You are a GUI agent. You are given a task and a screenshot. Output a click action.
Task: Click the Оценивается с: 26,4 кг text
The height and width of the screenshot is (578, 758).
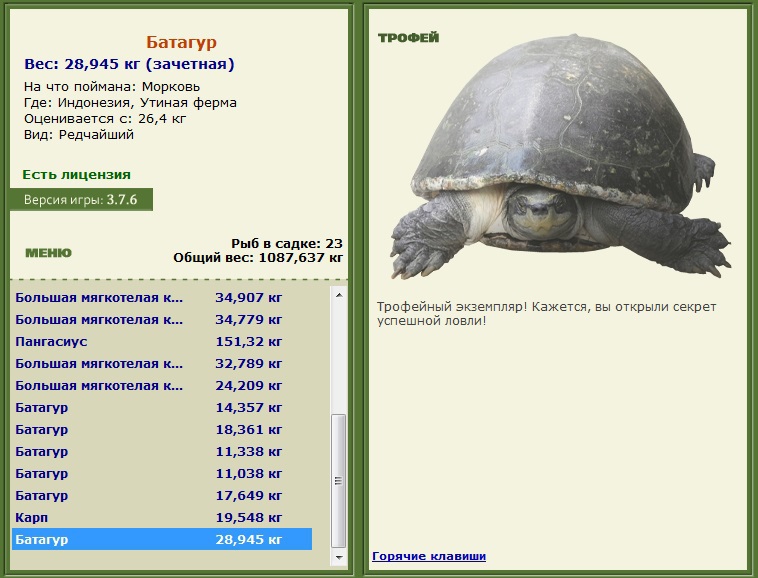[x=105, y=119]
